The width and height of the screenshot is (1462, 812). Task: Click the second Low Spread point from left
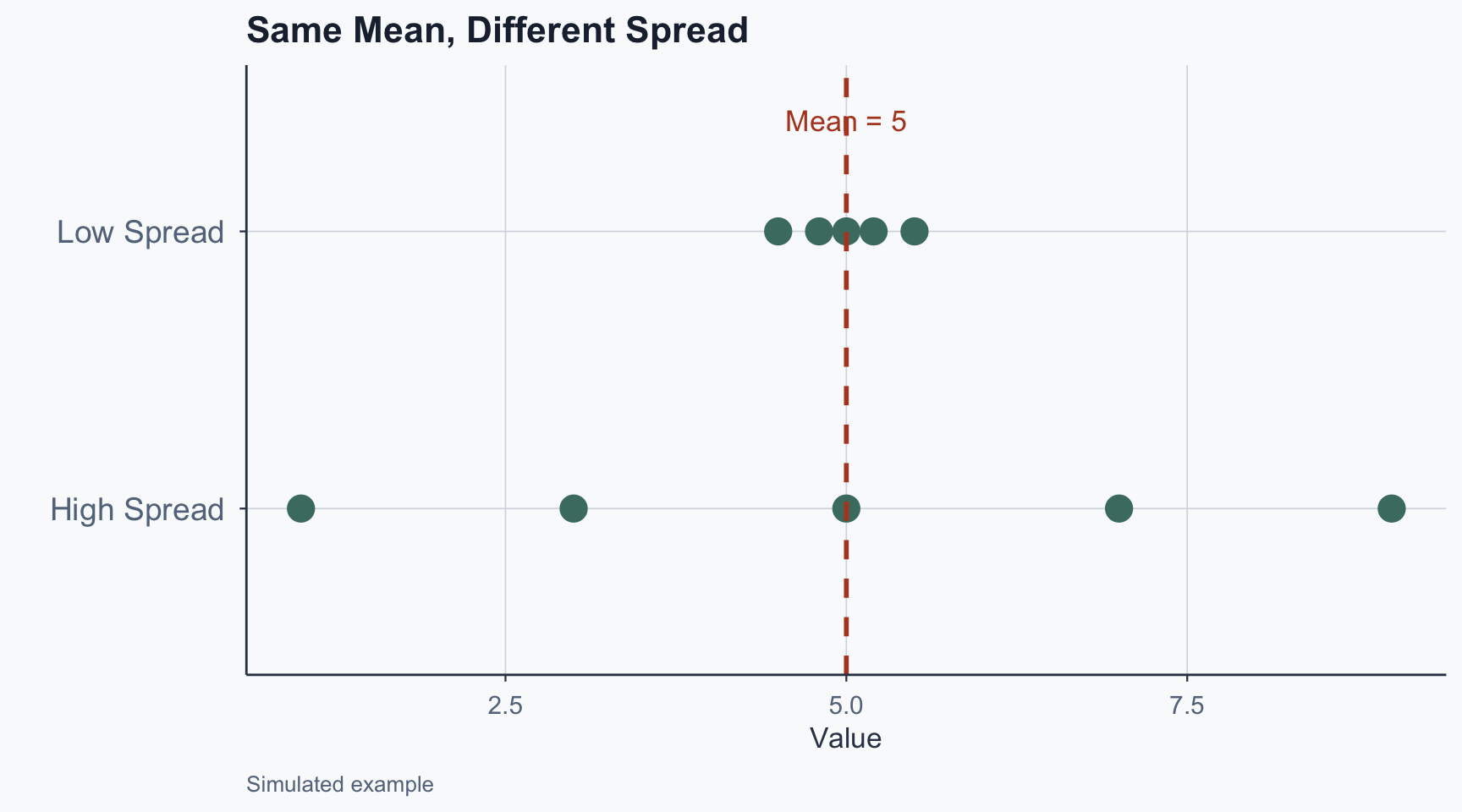point(818,231)
